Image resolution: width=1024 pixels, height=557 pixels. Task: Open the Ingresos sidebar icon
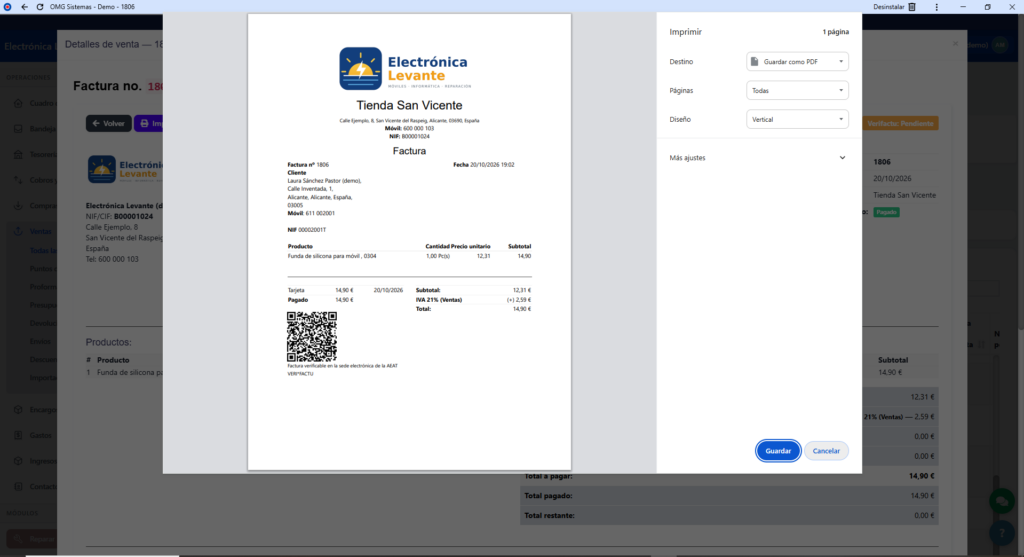click(18, 461)
